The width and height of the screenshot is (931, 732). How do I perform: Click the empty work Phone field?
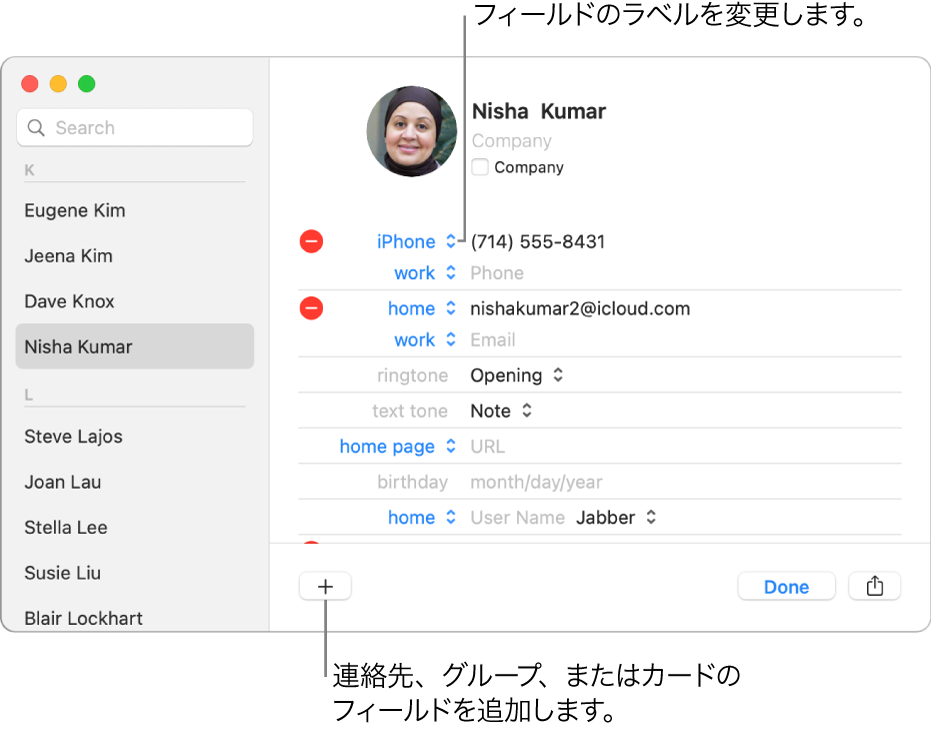tap(497, 272)
